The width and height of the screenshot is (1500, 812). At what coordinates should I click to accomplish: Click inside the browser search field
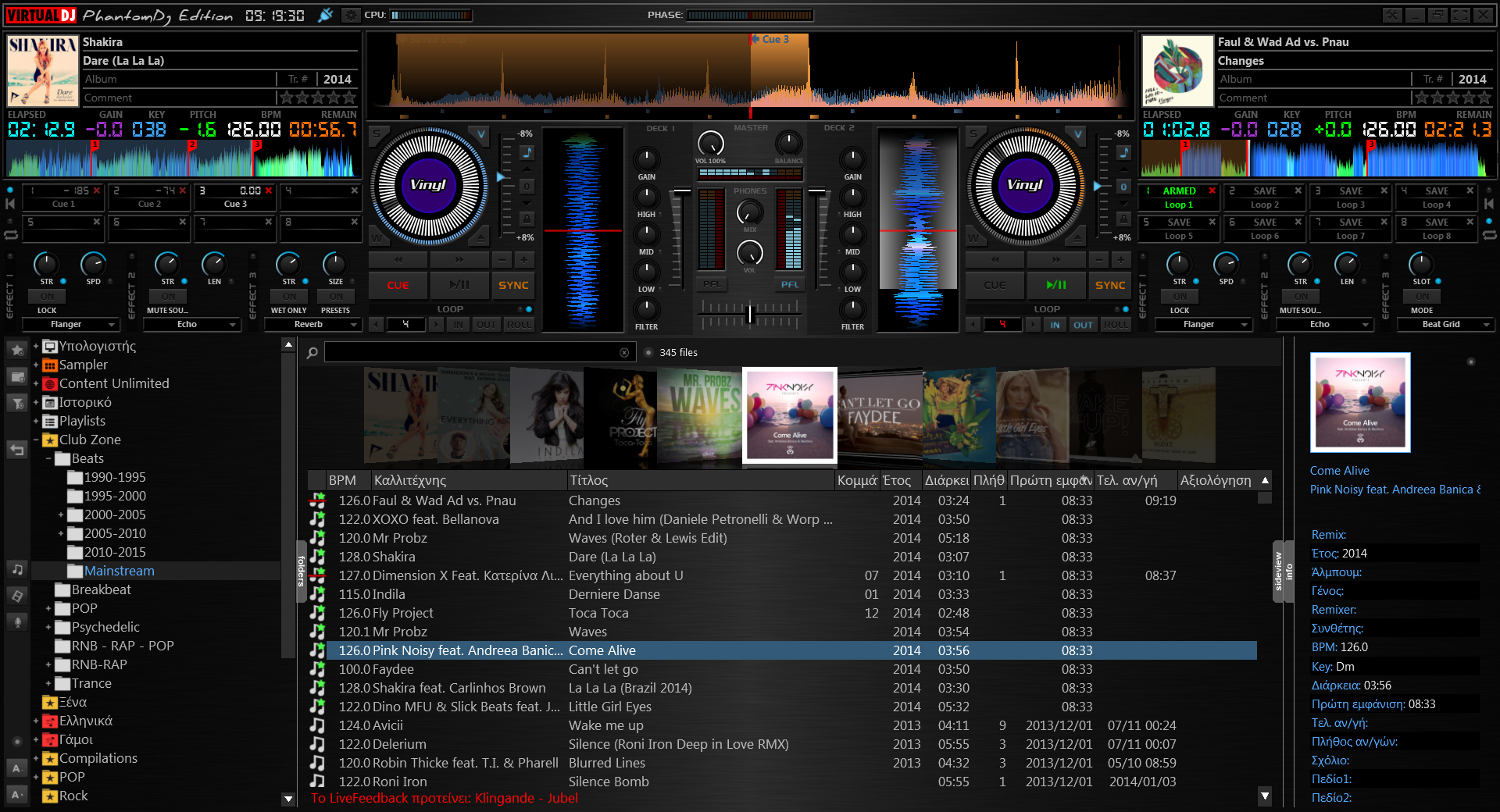[x=471, y=353]
